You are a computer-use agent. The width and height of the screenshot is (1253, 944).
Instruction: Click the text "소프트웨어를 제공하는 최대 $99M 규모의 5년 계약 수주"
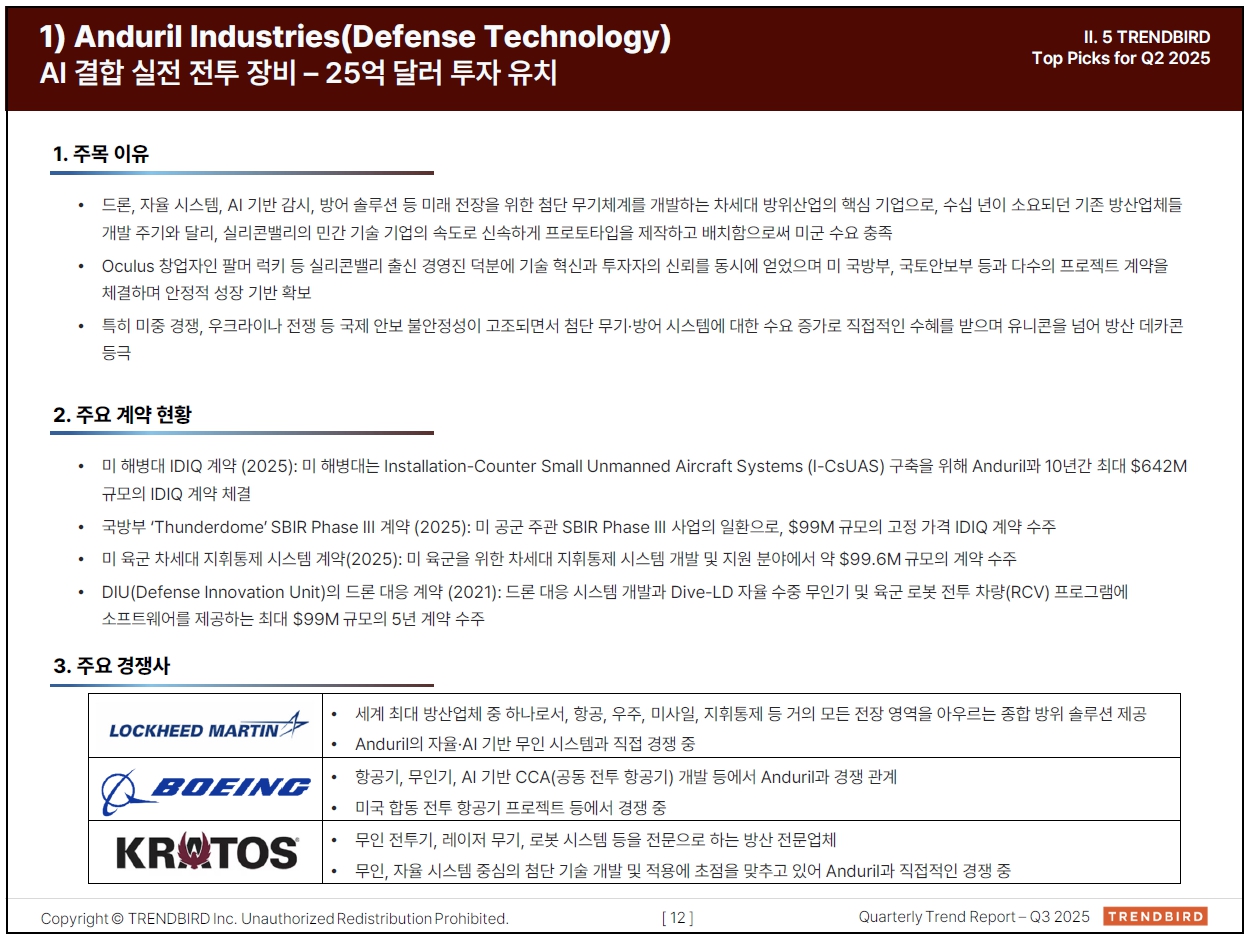[x=293, y=619]
